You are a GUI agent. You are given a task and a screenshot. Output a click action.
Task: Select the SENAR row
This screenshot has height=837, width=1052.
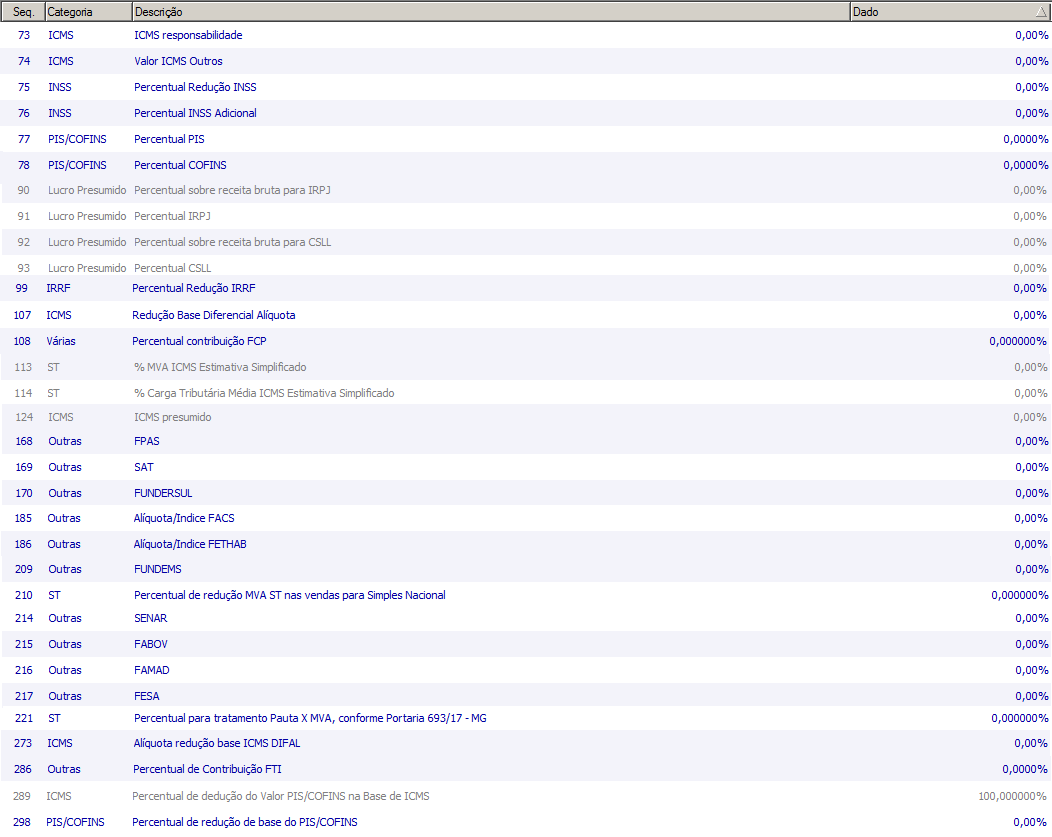526,618
